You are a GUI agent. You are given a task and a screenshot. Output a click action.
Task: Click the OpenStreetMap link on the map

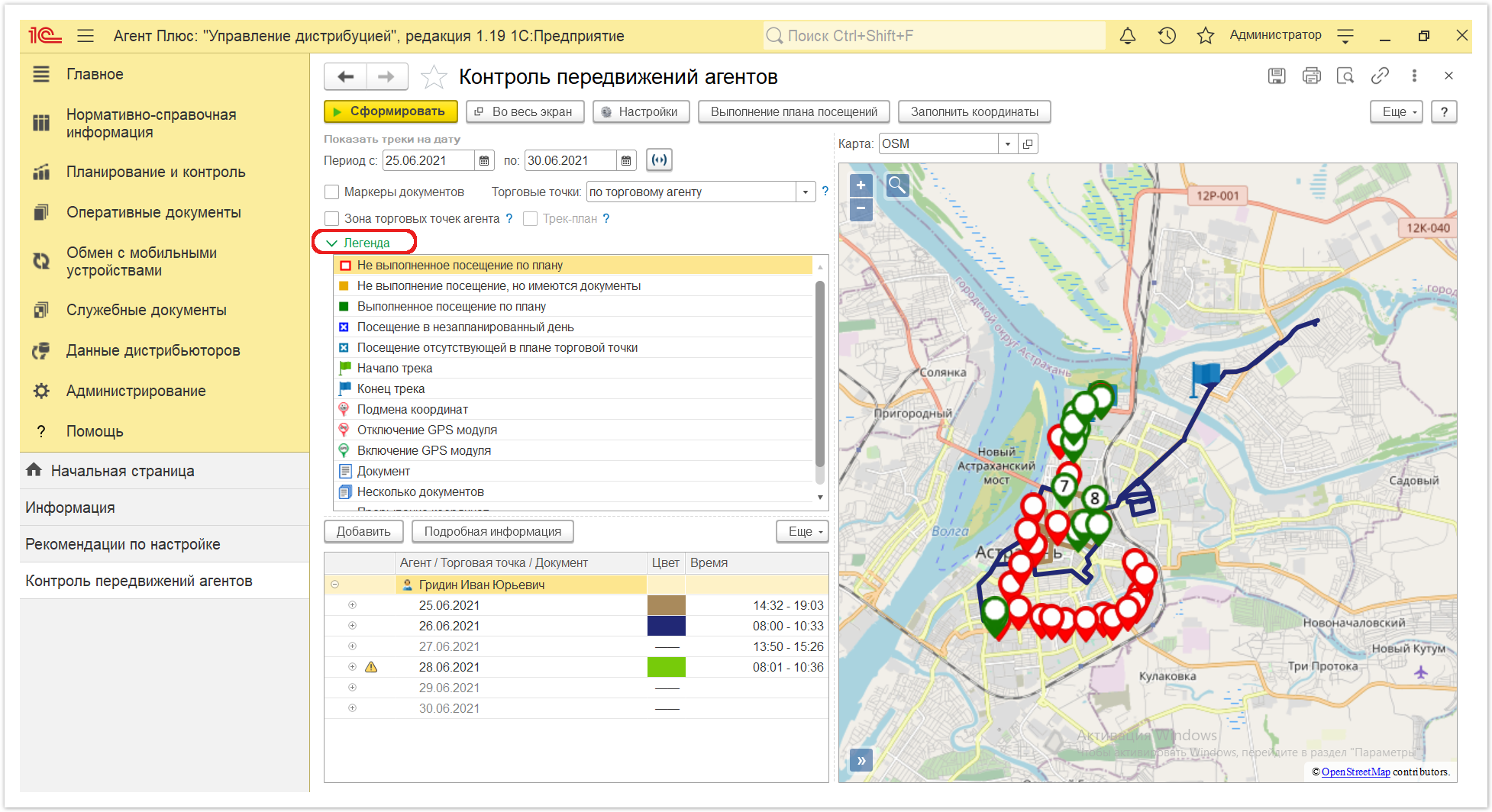[1356, 772]
